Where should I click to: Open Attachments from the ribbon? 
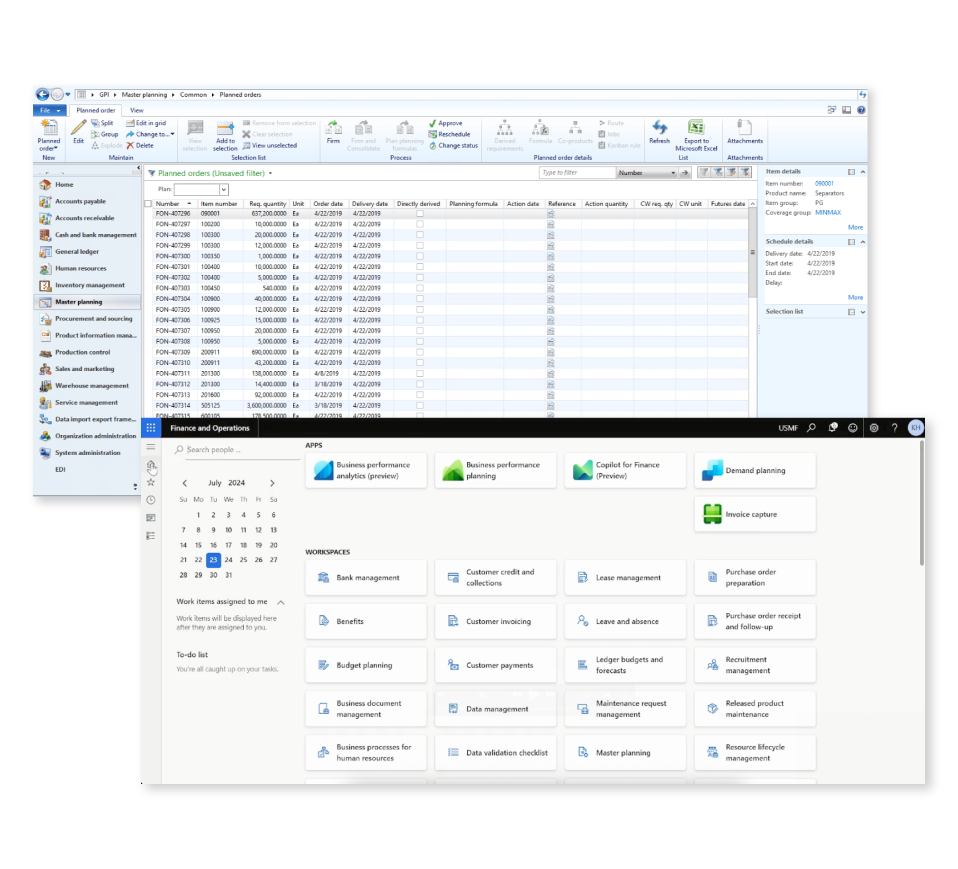[744, 130]
